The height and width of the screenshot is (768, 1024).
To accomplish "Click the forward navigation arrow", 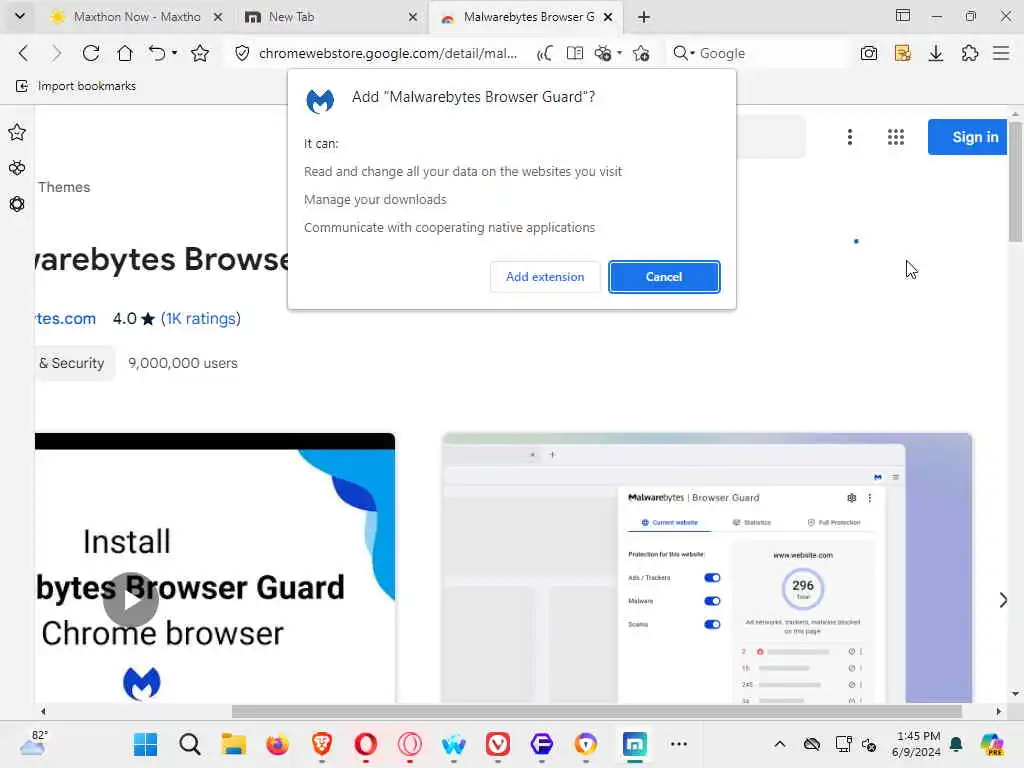I will click(56, 53).
